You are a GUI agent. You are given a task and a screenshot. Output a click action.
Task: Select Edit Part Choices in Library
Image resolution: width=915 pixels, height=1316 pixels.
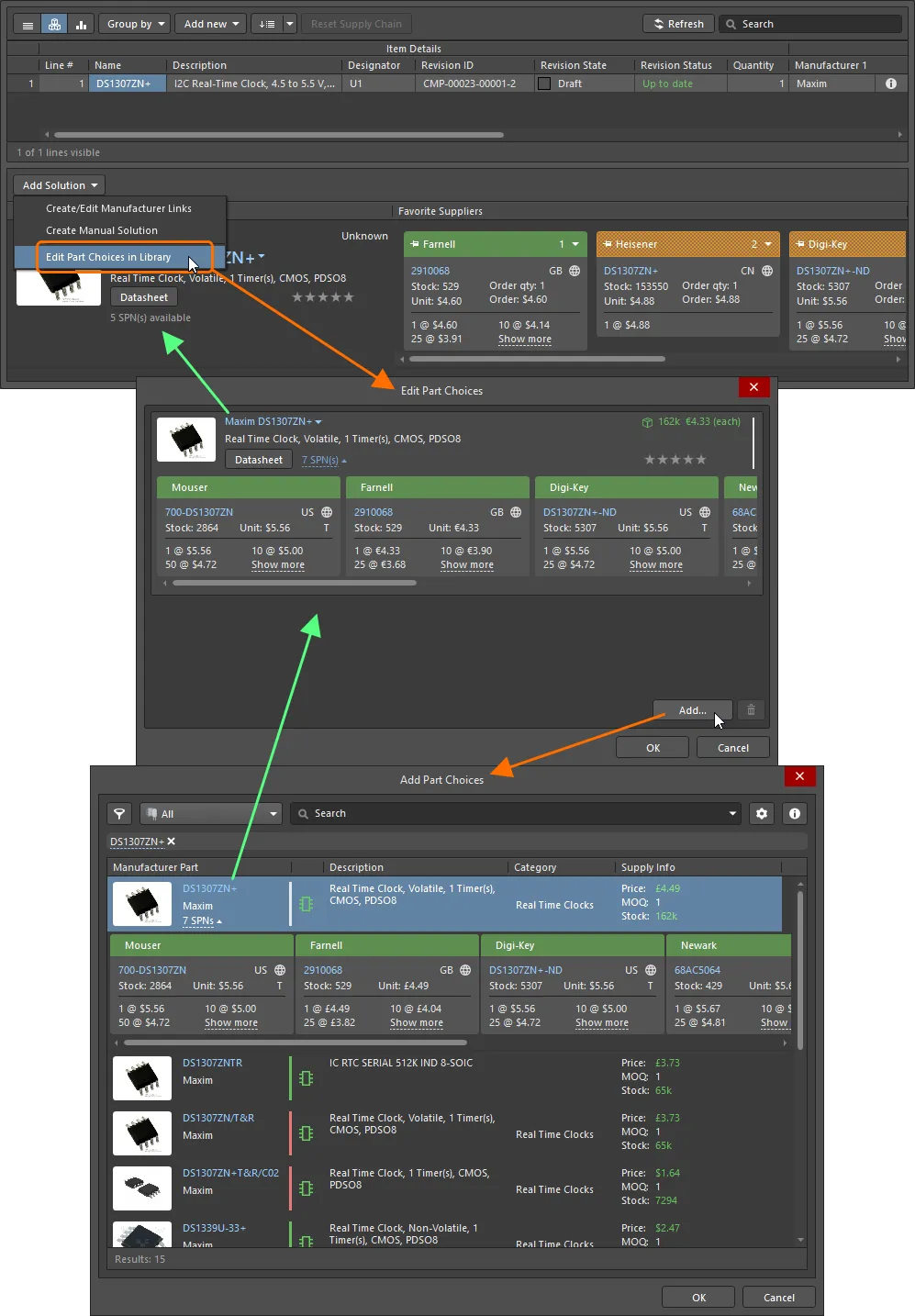click(108, 257)
